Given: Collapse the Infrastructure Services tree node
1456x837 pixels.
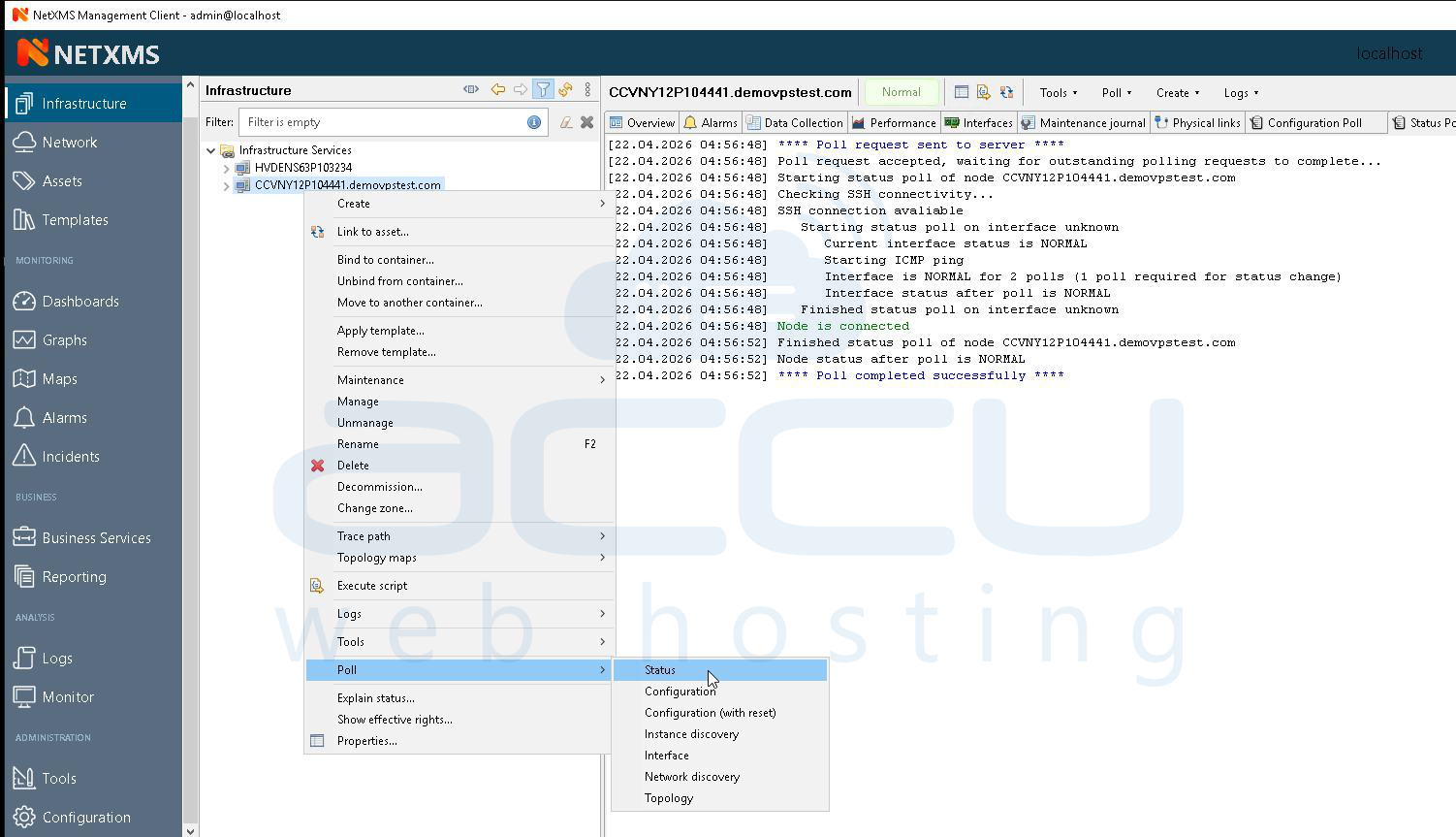Looking at the screenshot, I should click(x=211, y=150).
